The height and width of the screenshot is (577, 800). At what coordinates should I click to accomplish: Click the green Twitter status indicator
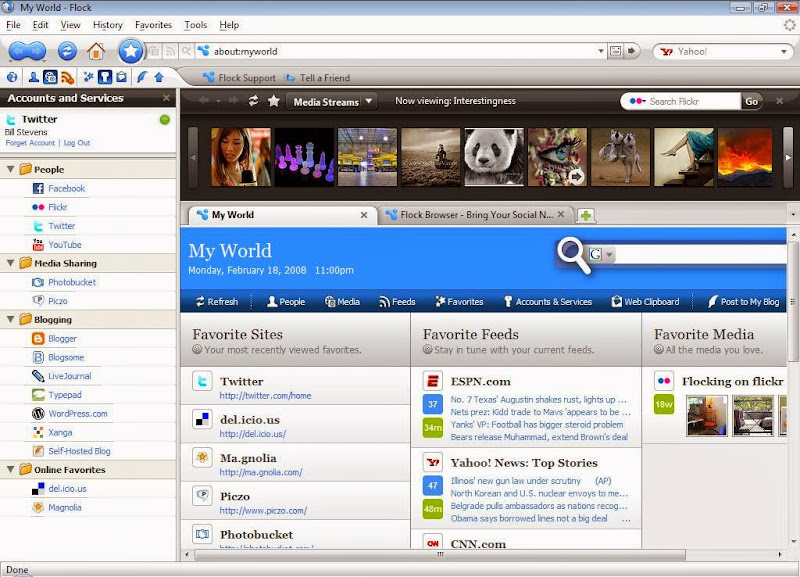pyautogui.click(x=164, y=120)
